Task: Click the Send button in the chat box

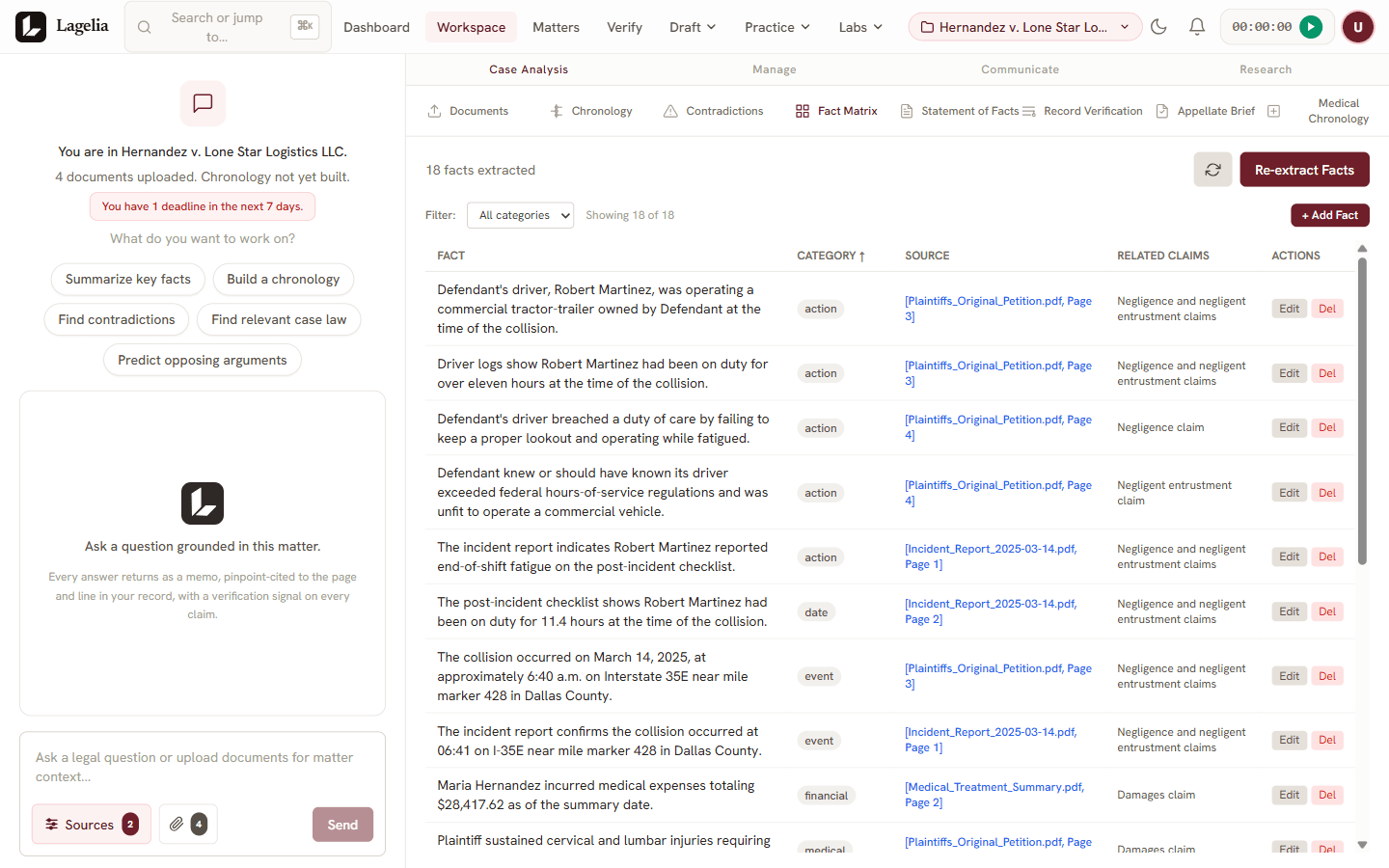Action: (342, 825)
